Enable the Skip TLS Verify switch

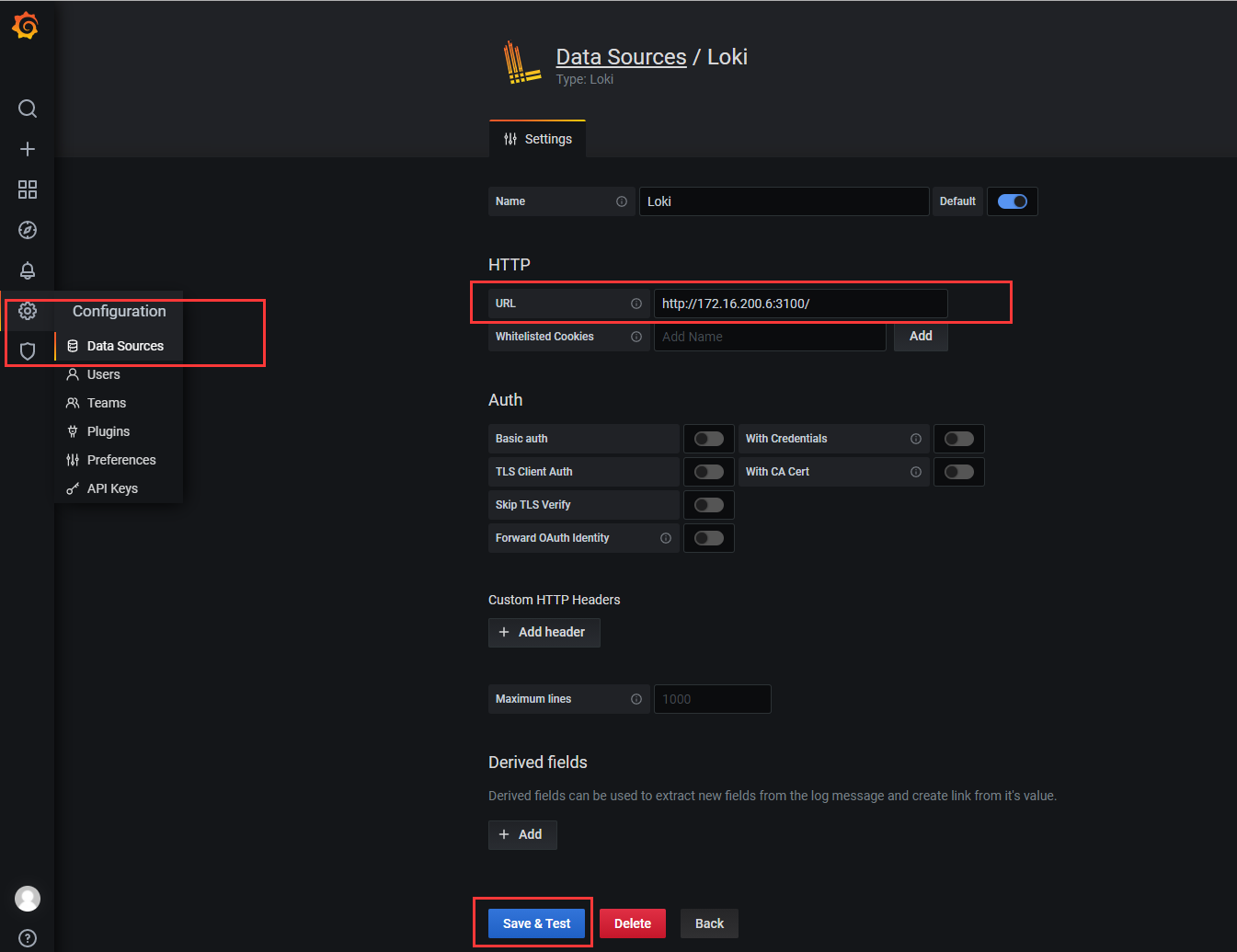709,505
